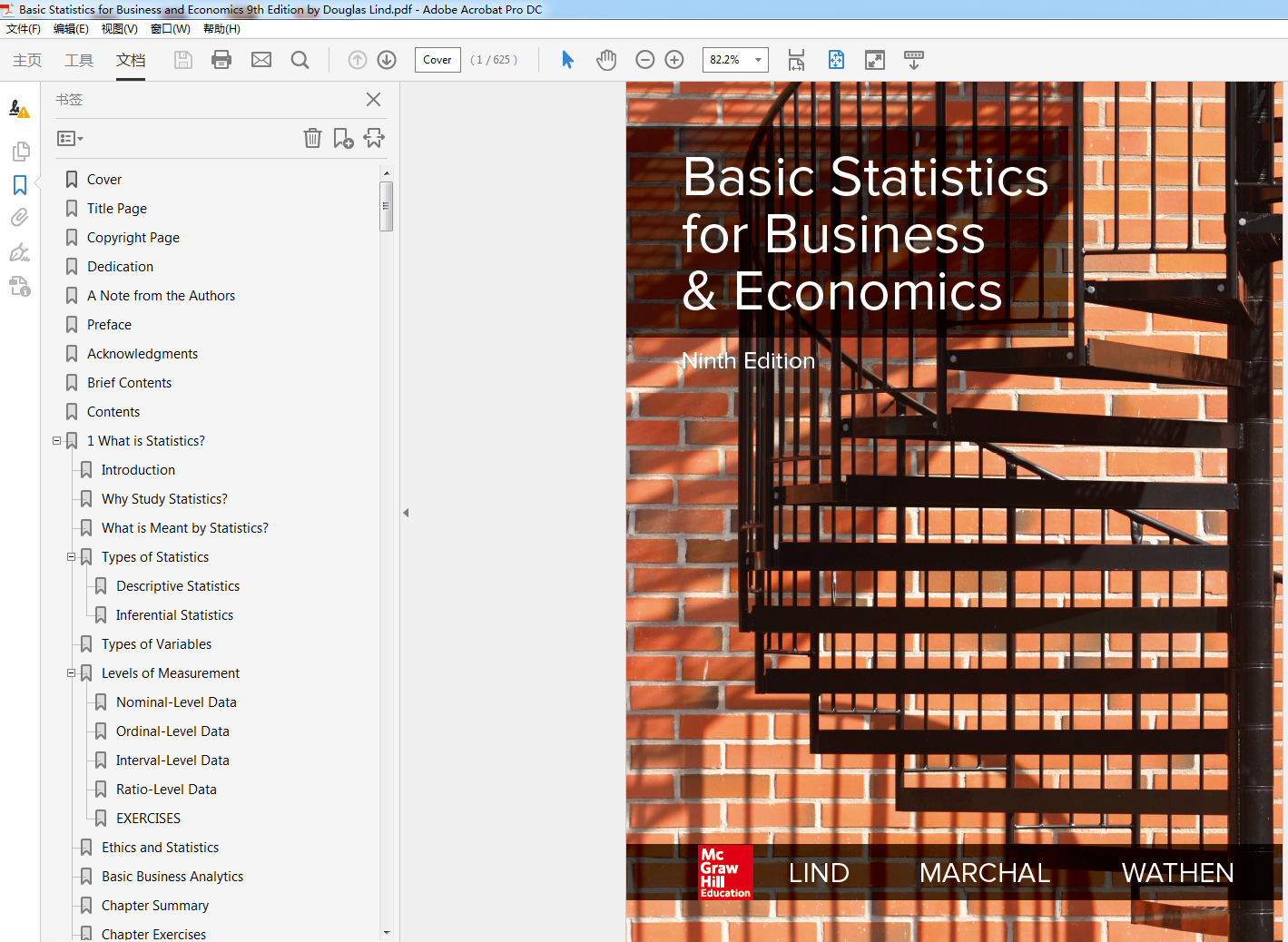Click the zoom percentage field 82.2%
Viewport: 1288px width, 942px height.
(x=726, y=60)
